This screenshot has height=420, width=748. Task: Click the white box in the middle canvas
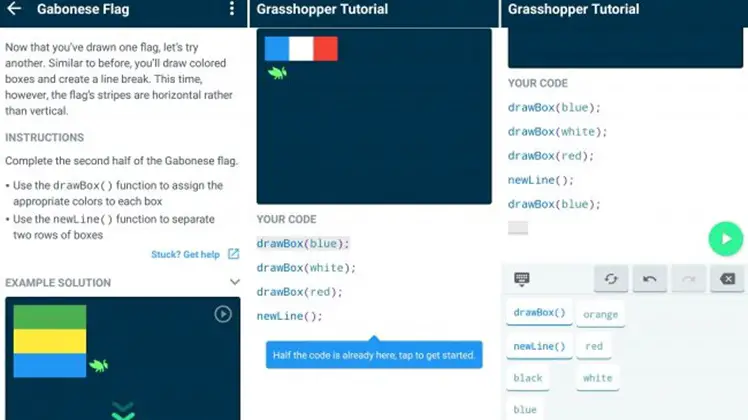301,49
